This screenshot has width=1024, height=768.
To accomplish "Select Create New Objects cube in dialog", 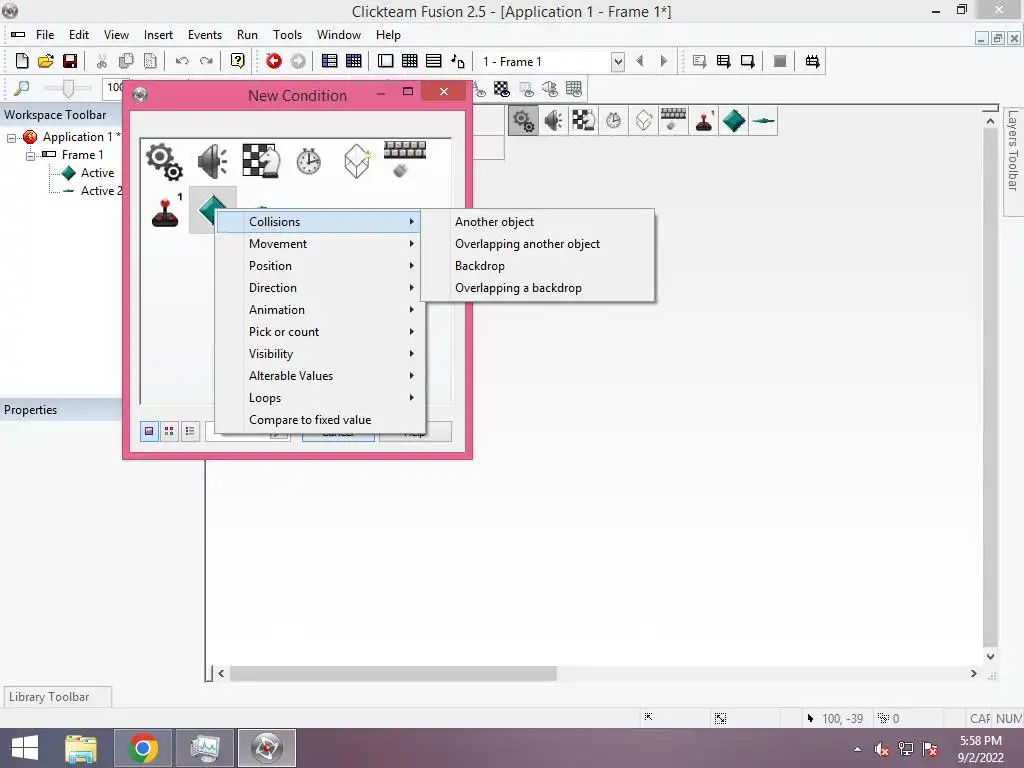I will pos(357,161).
